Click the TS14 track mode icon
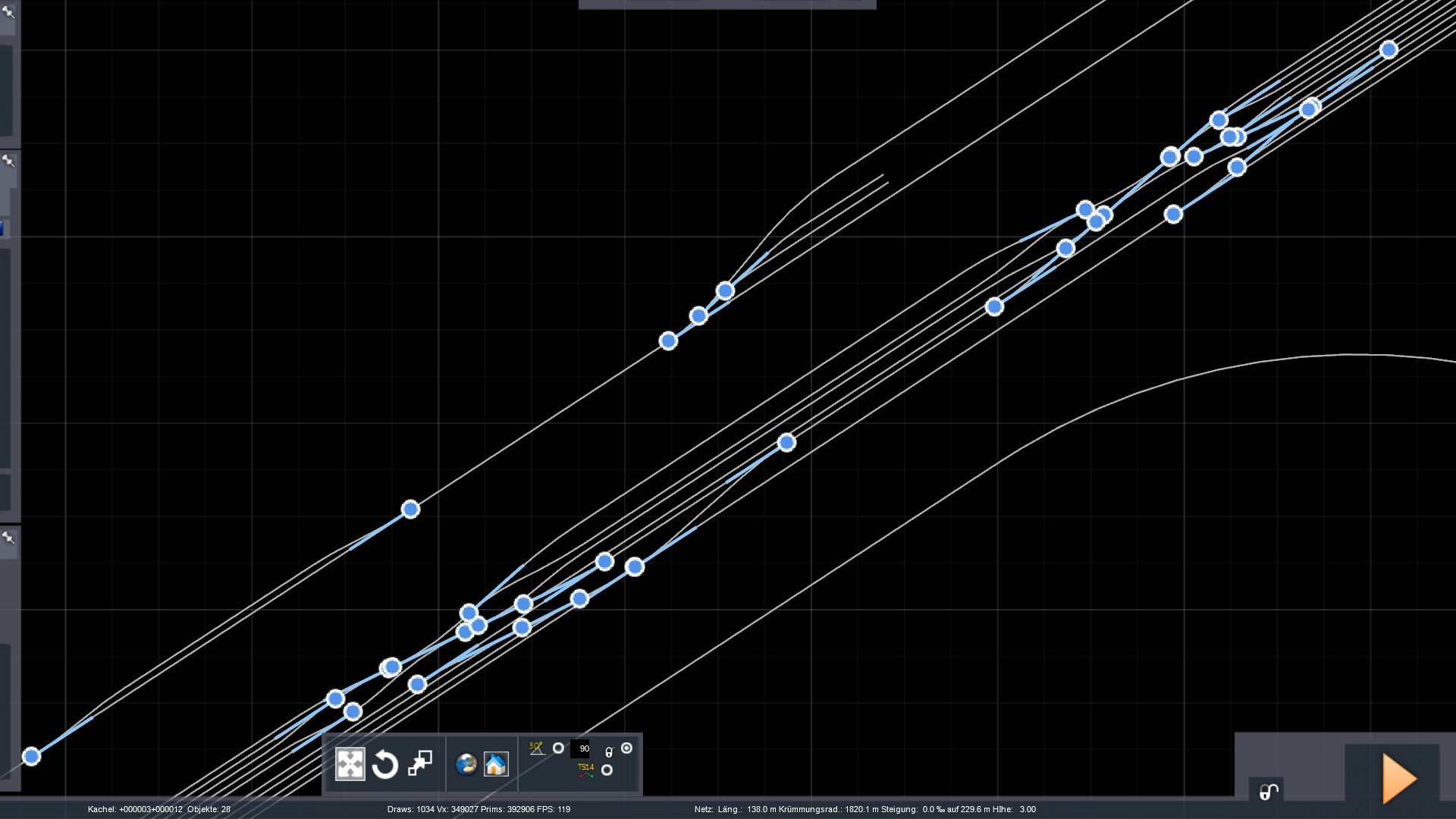 coord(585,770)
